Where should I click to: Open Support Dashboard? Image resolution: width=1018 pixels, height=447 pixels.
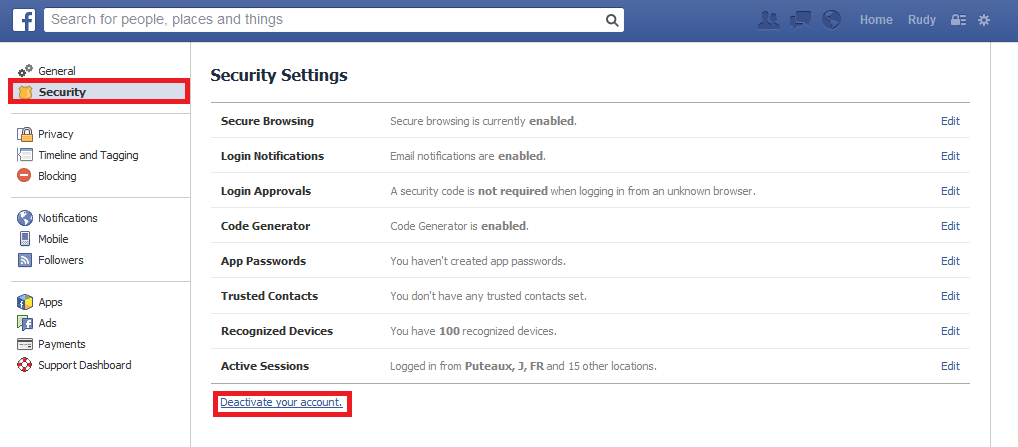click(x=84, y=365)
